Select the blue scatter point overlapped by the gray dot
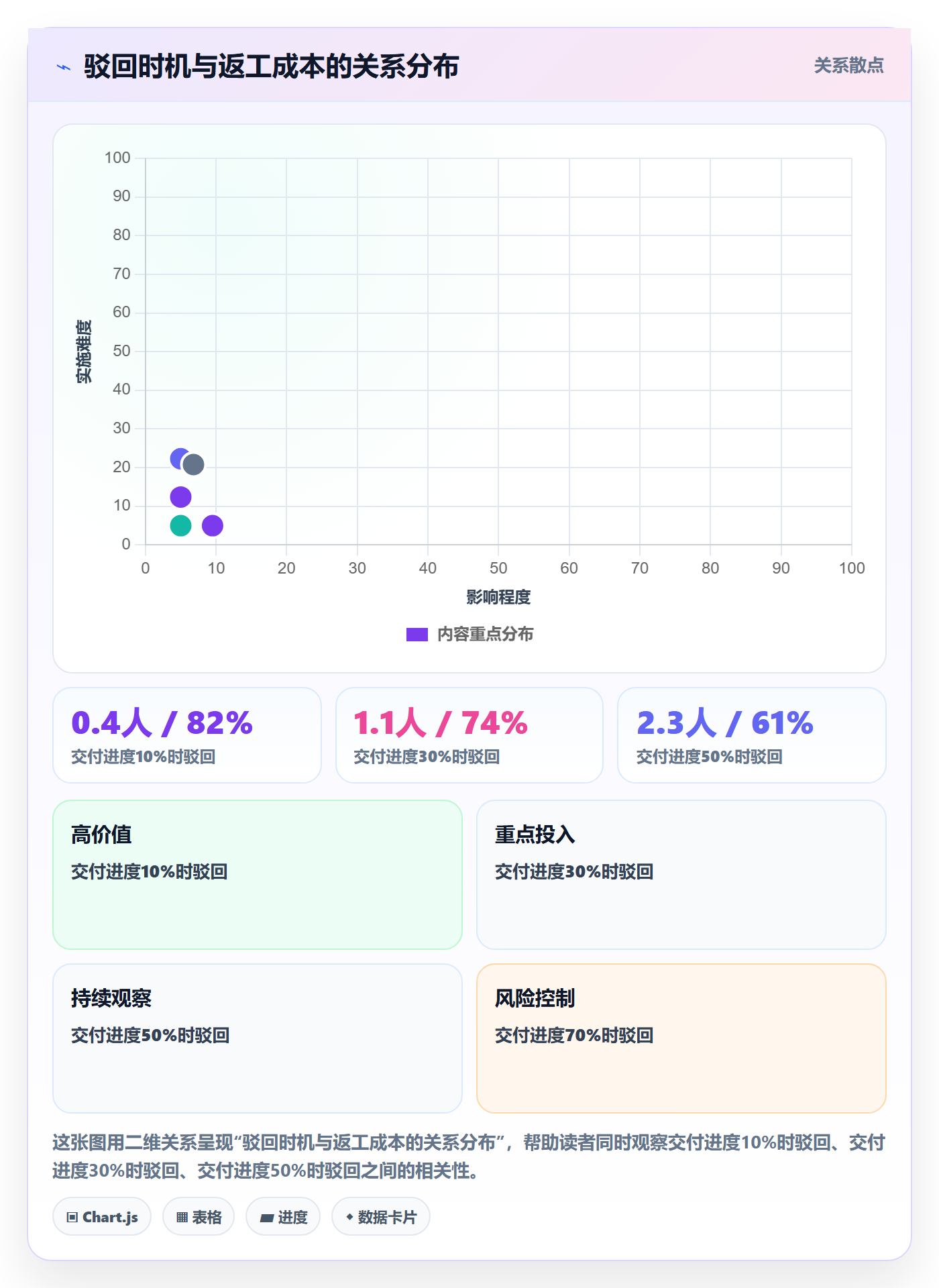Screen dimensions: 939x1288 pos(178,459)
